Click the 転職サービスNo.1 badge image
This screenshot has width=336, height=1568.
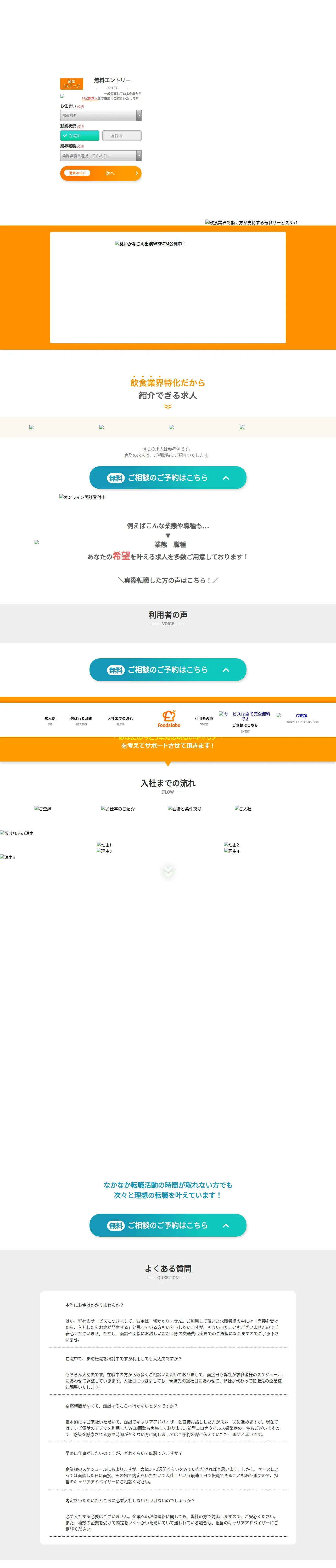point(251,223)
